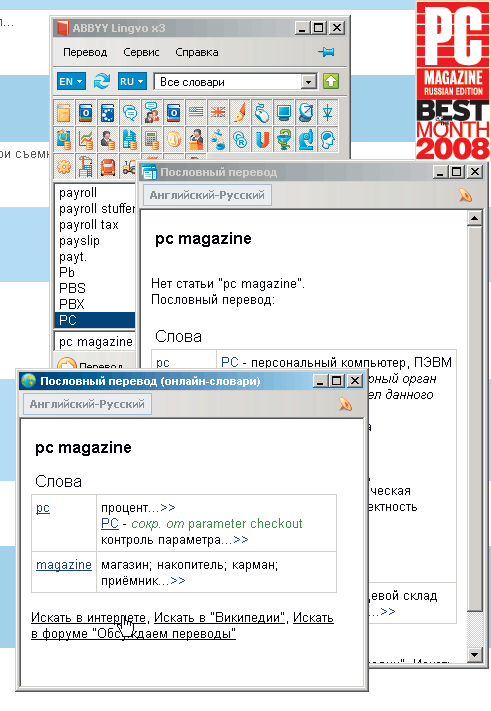Screen dimensions: 491x711
Task: Click Искать в интернете link
Action: tap(88, 618)
